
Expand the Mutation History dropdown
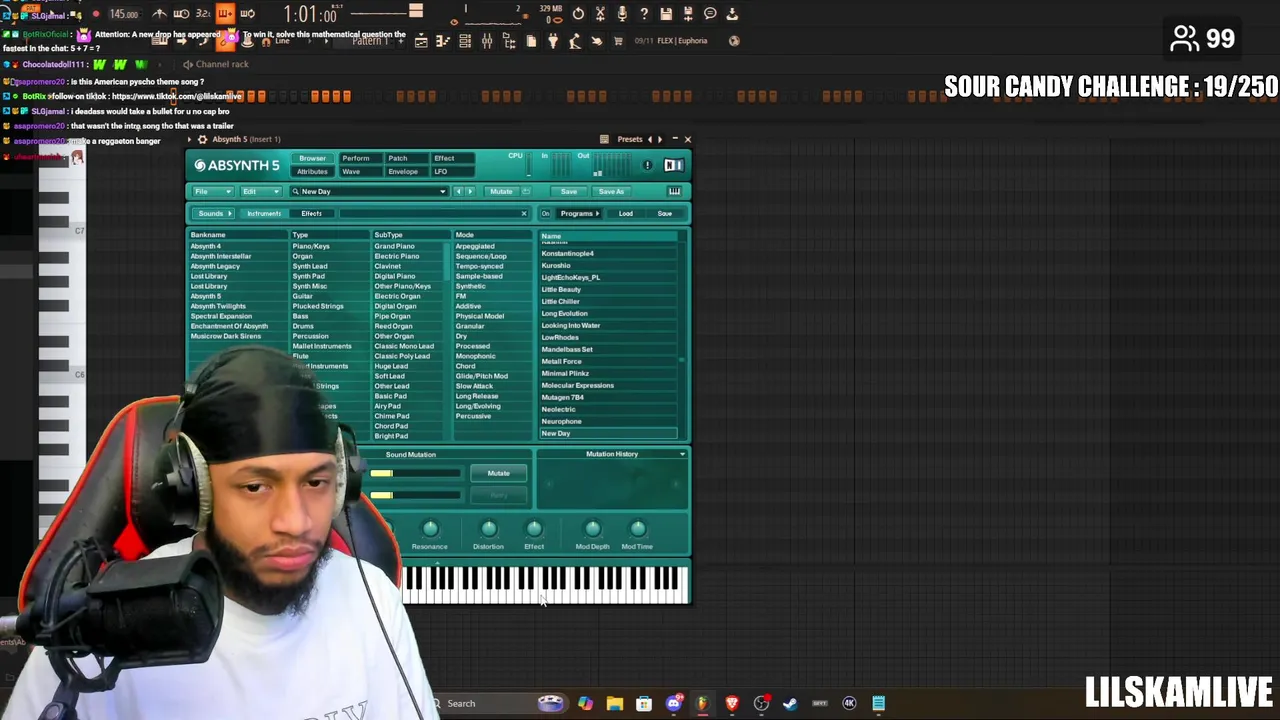[682, 454]
